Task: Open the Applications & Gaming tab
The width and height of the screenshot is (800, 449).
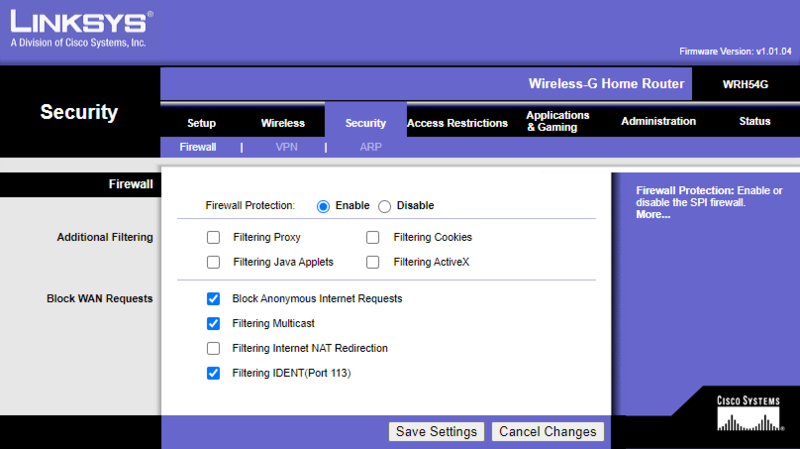Action: tap(558, 121)
